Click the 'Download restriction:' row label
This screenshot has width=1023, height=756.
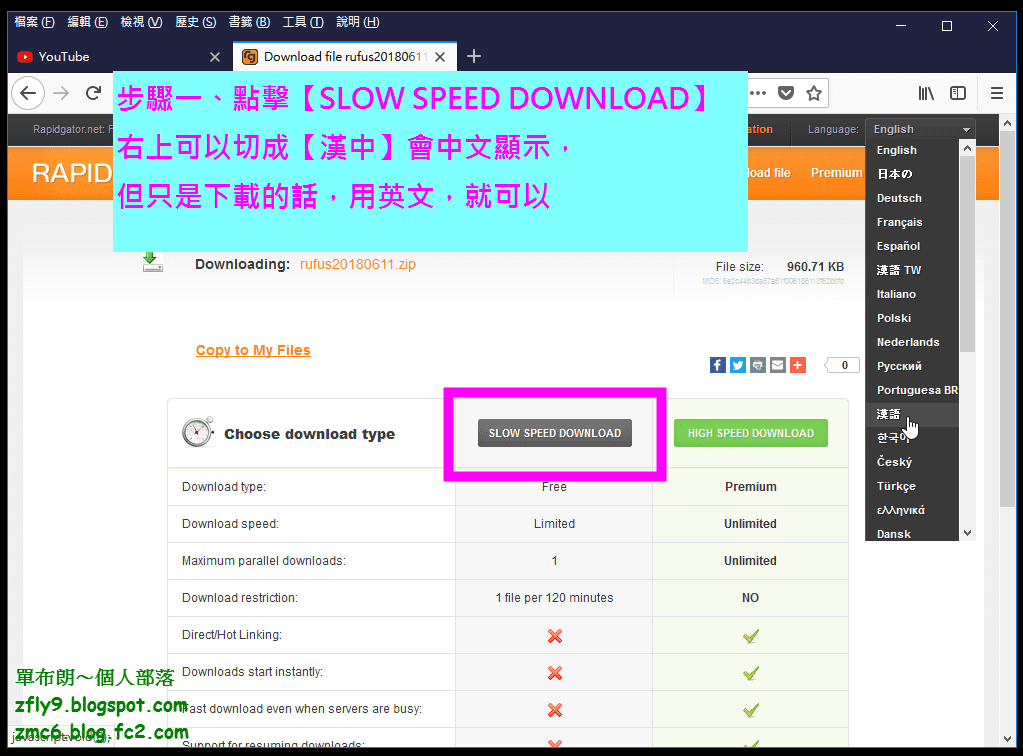pyautogui.click(x=239, y=597)
